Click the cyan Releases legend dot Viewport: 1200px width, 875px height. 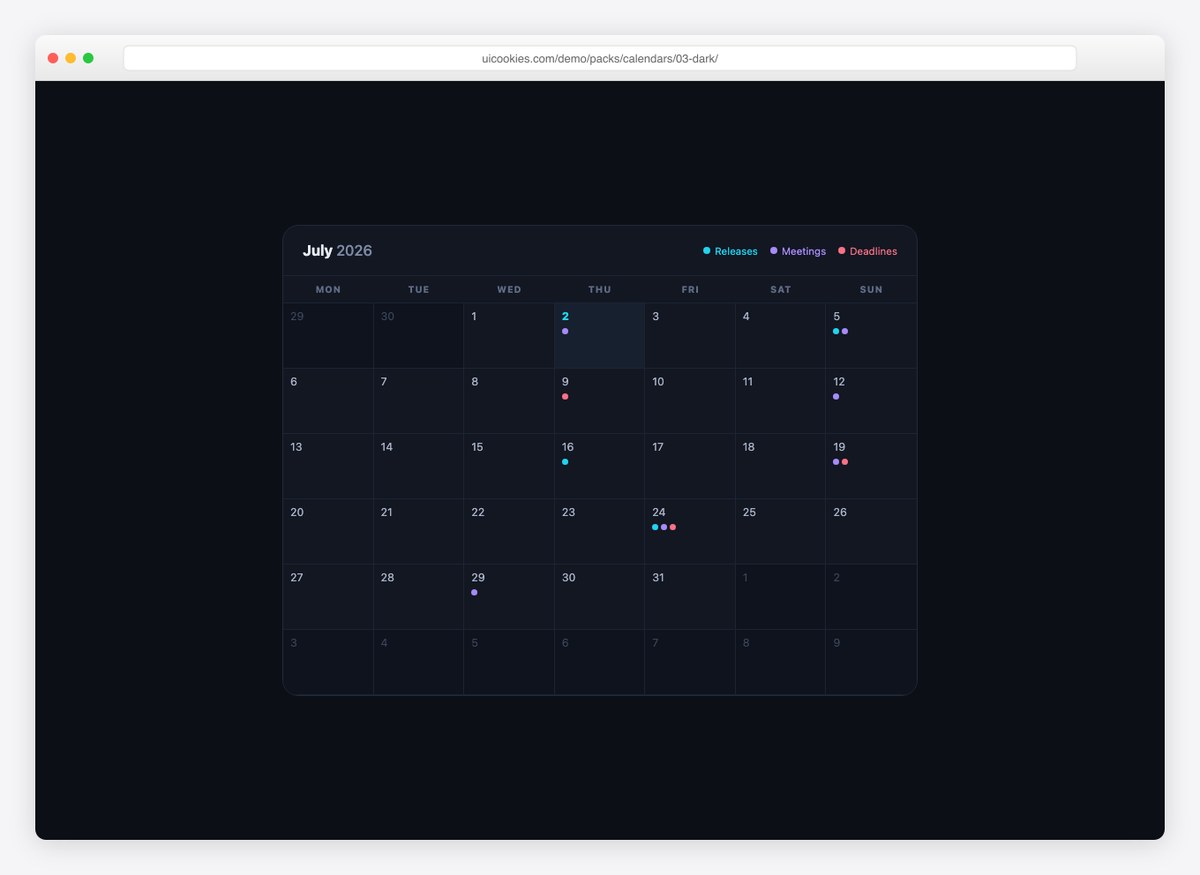pos(707,251)
